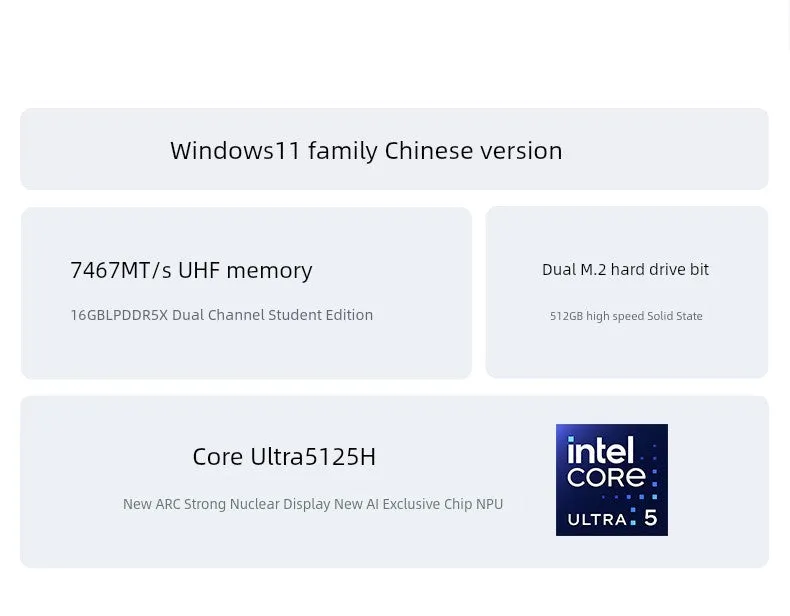Image resolution: width=790 pixels, height=616 pixels.
Task: Click 'Student Edition' in the memory card
Action: point(320,315)
